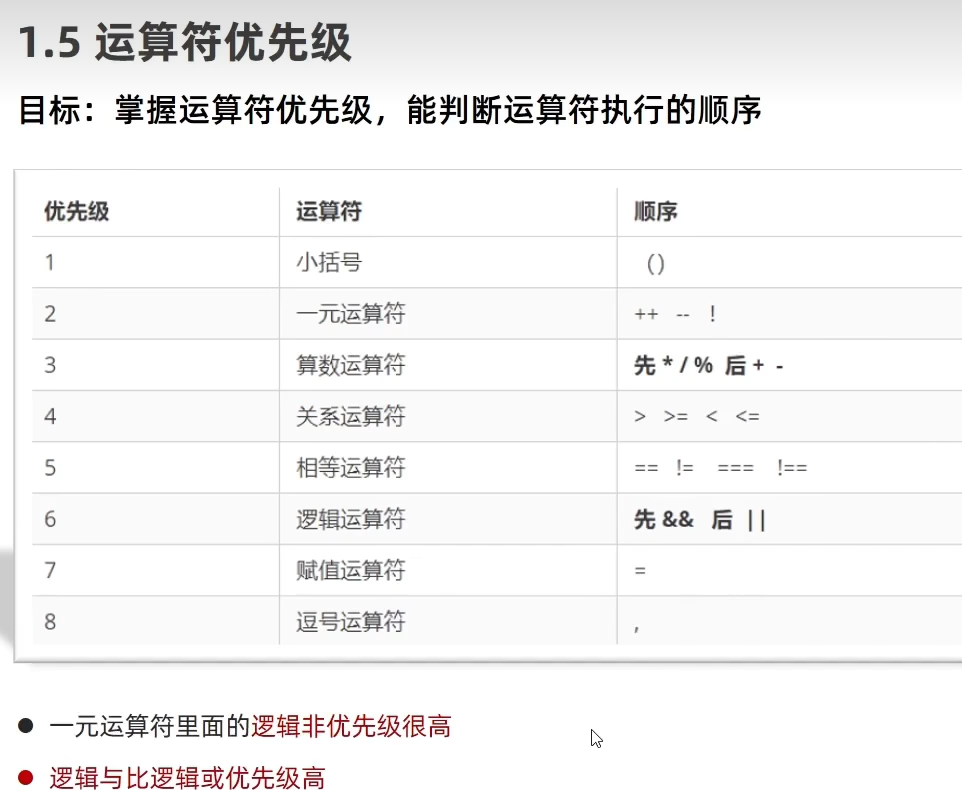Click the priority cell '6'
Viewport: 962px width, 790px height.
[x=50, y=520]
